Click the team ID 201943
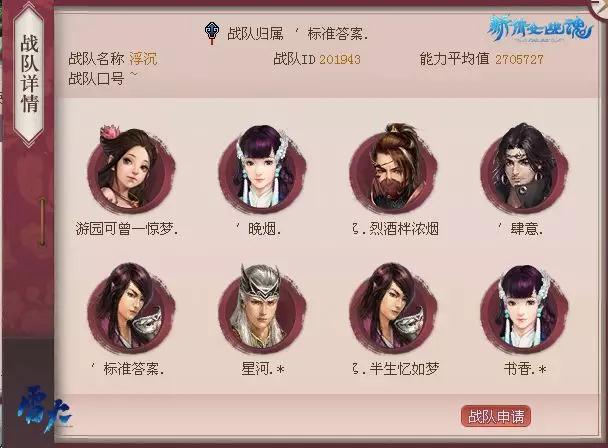This screenshot has height=448, width=608. coord(340,59)
